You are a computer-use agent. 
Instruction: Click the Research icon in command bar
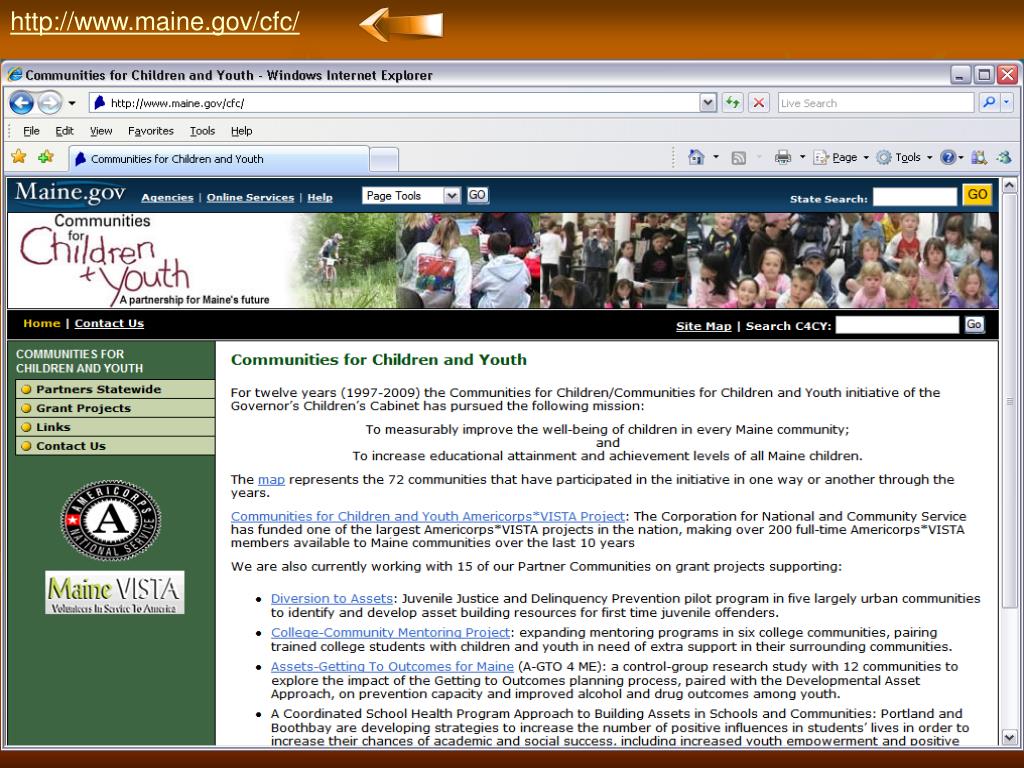(x=979, y=157)
